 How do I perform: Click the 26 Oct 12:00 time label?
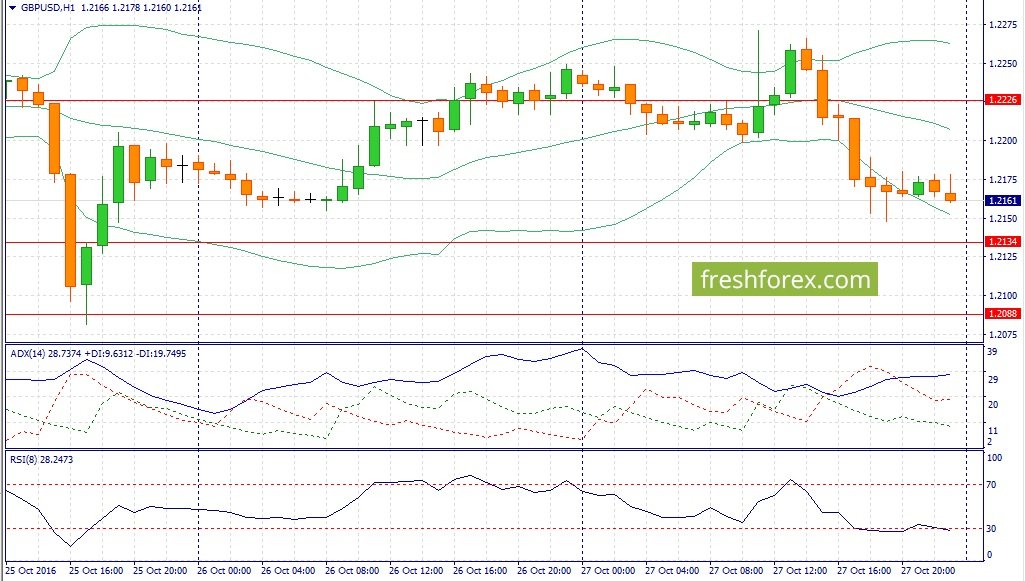(416, 571)
